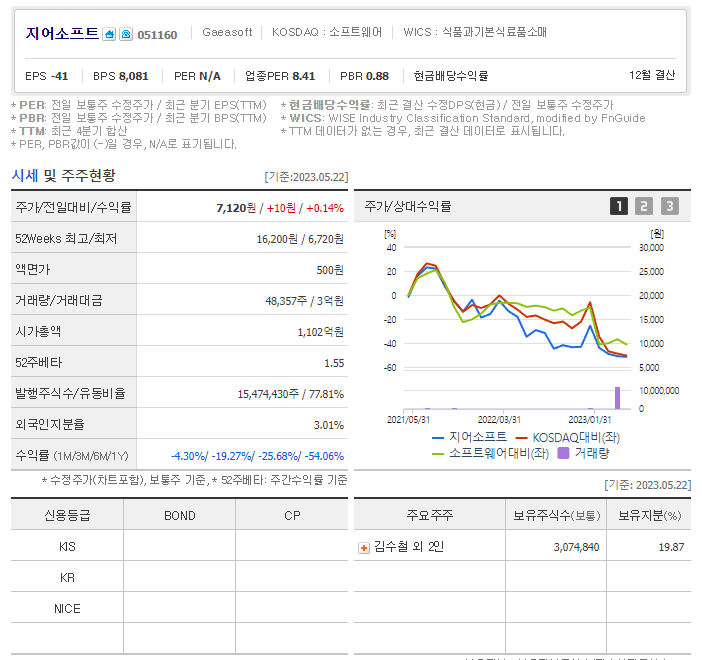Select the 보유지분(%) column header
Viewport: 702px width, 660px height.
click(x=650, y=515)
